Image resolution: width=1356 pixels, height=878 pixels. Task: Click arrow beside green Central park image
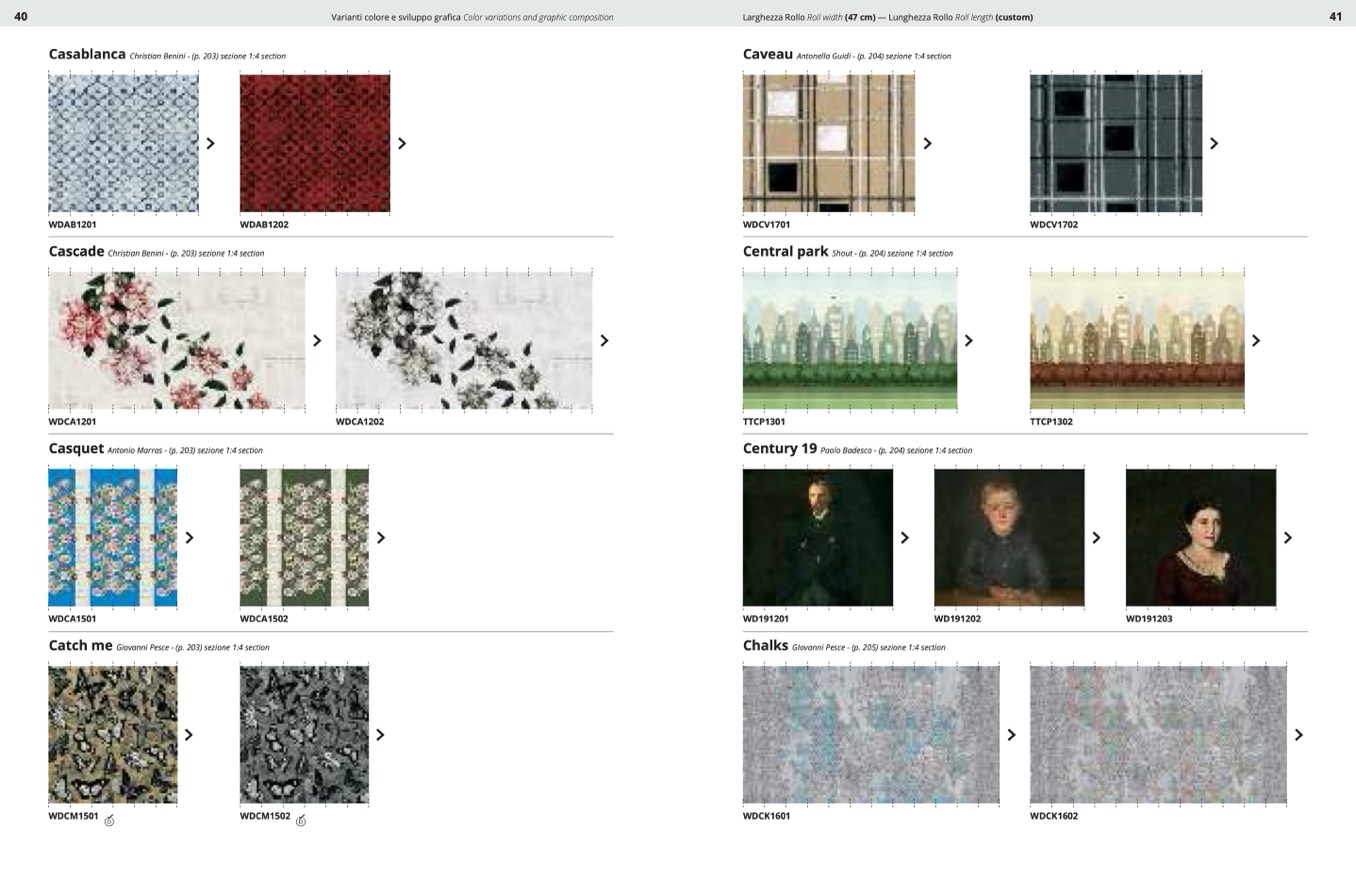[x=968, y=340]
